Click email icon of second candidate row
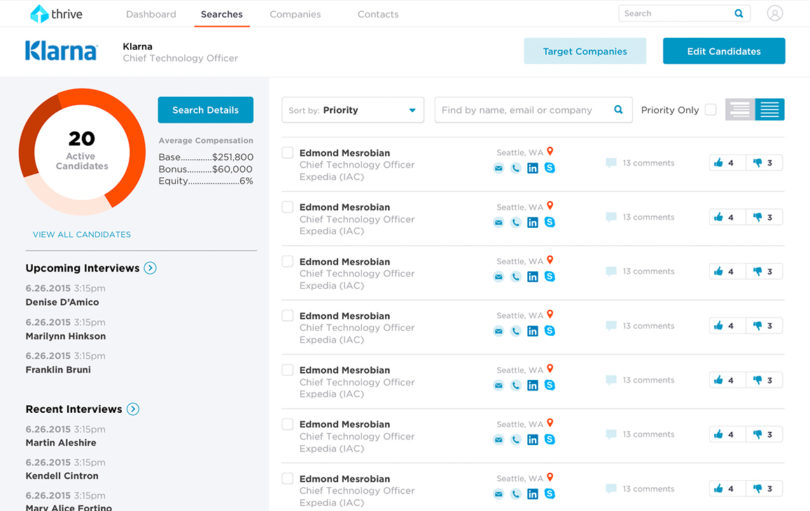This screenshot has width=810, height=511. (498, 223)
